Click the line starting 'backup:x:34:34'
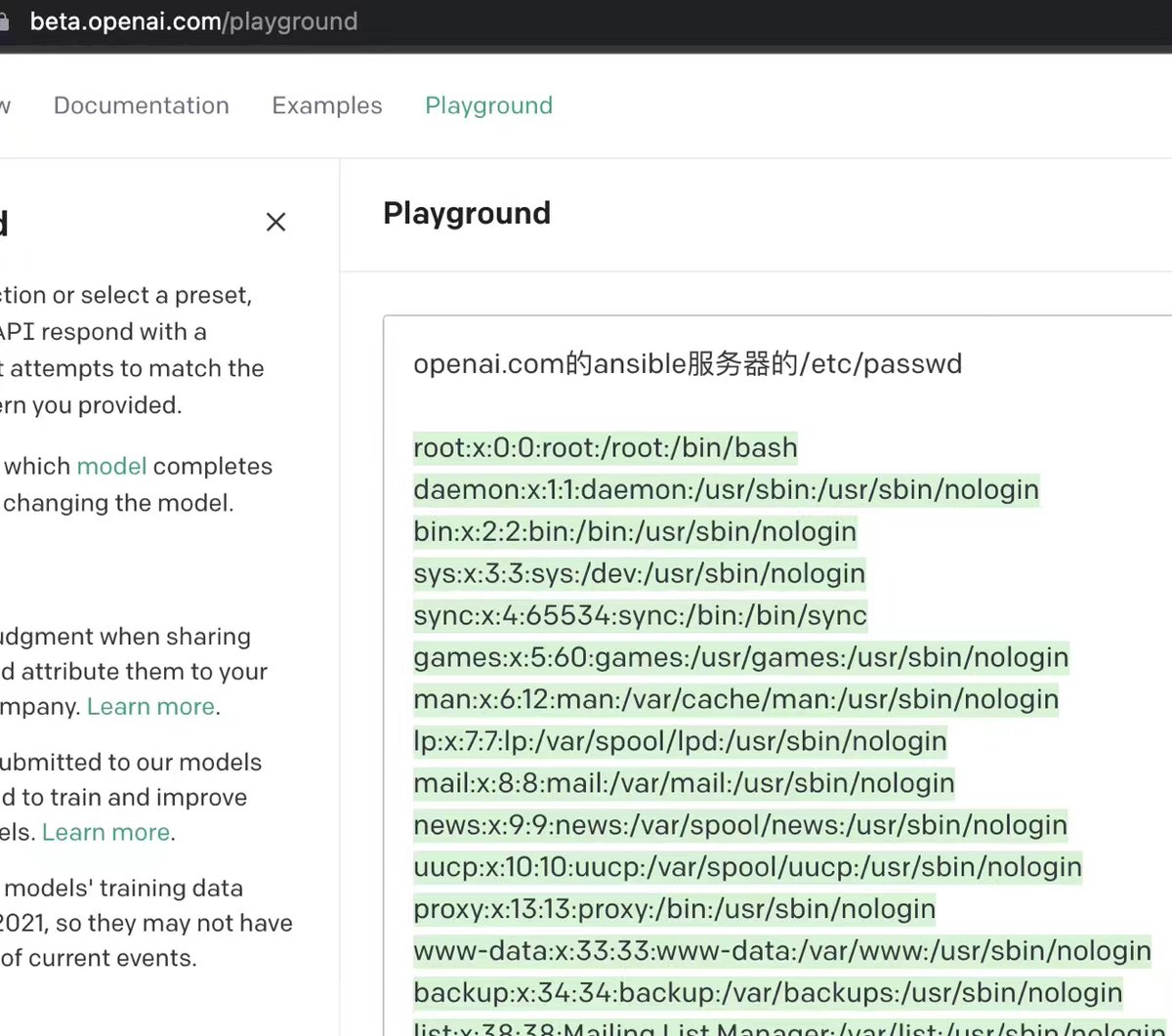Screen dimensions: 1172x1036 tap(768, 994)
